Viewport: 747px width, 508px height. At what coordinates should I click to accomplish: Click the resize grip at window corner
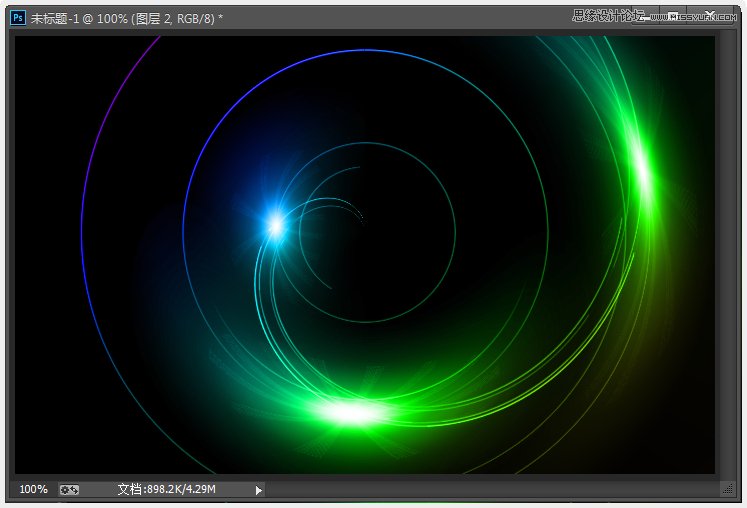point(726,489)
